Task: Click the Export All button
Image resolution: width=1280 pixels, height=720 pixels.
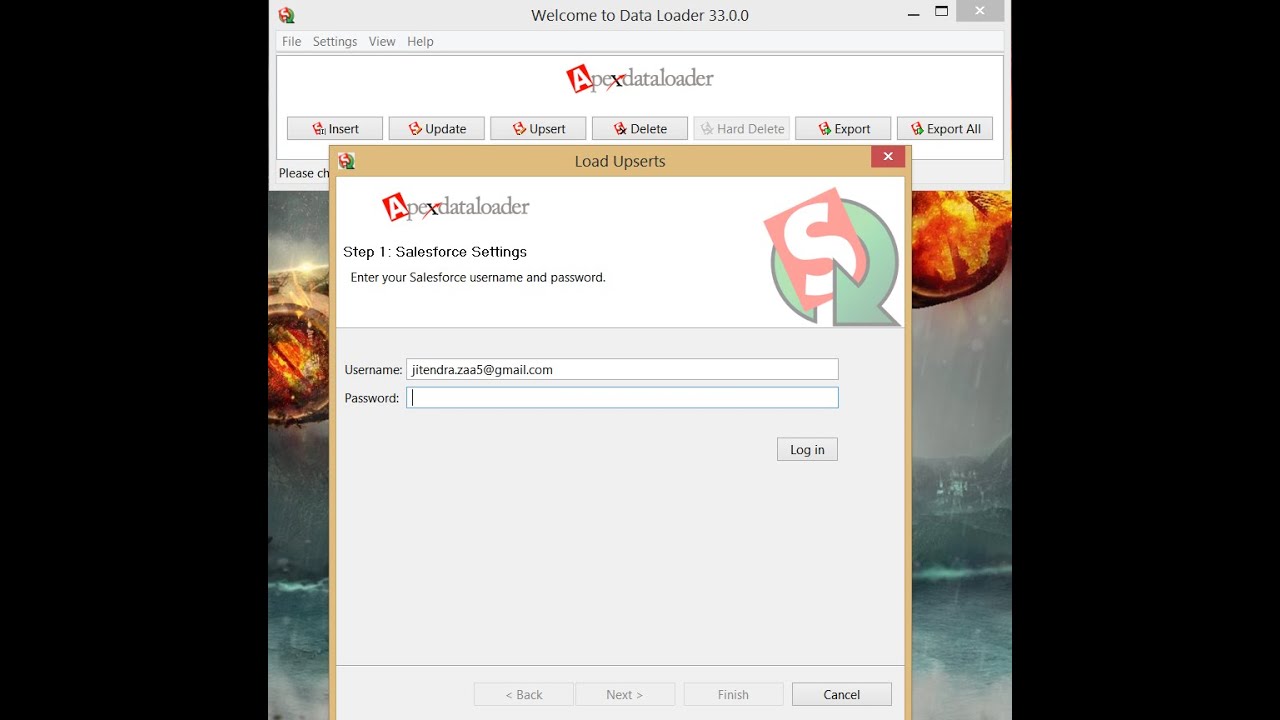Action: click(x=945, y=128)
